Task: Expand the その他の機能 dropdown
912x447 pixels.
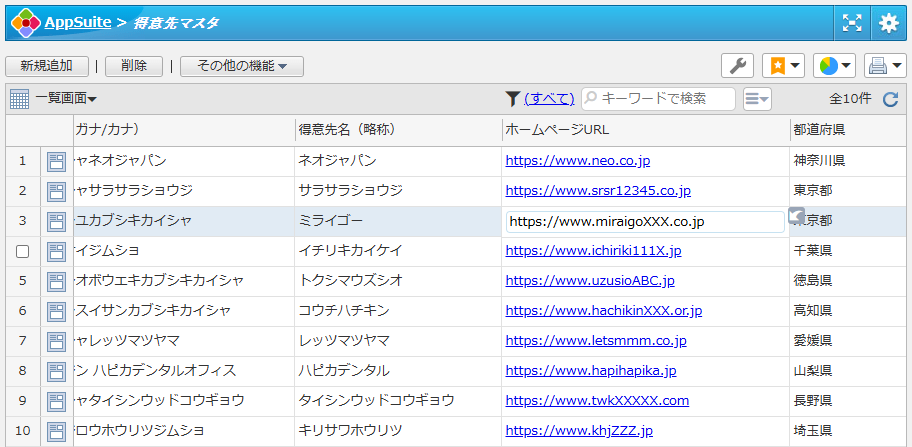Action: coord(241,66)
